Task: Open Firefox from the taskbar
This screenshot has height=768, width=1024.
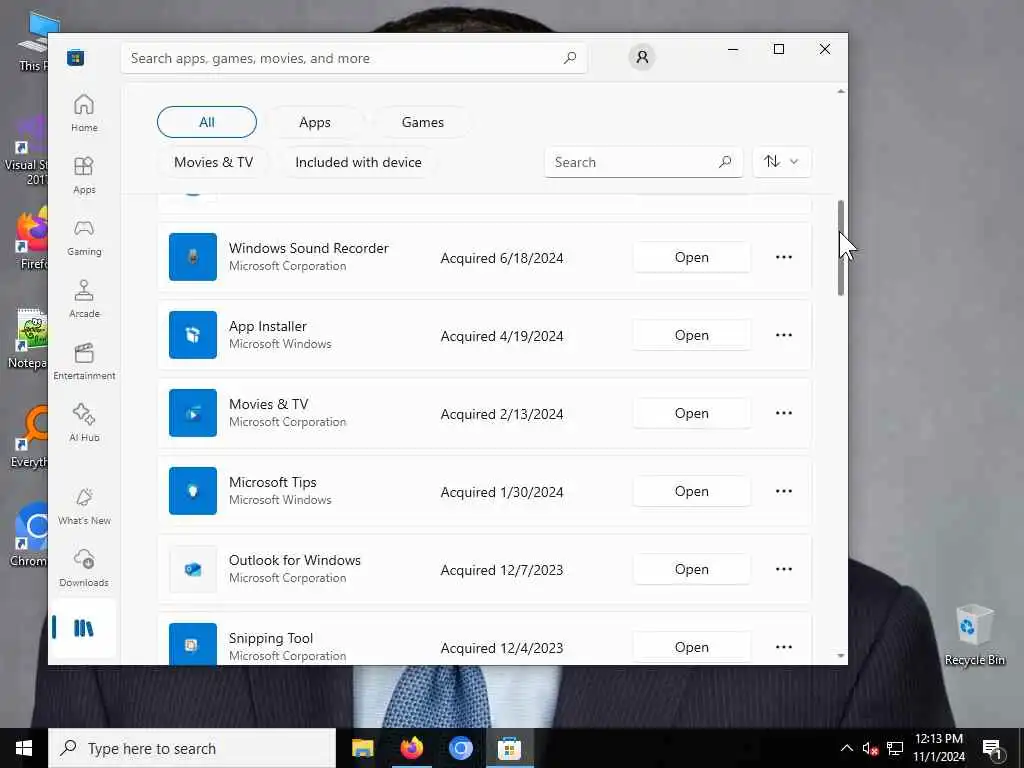Action: point(411,748)
